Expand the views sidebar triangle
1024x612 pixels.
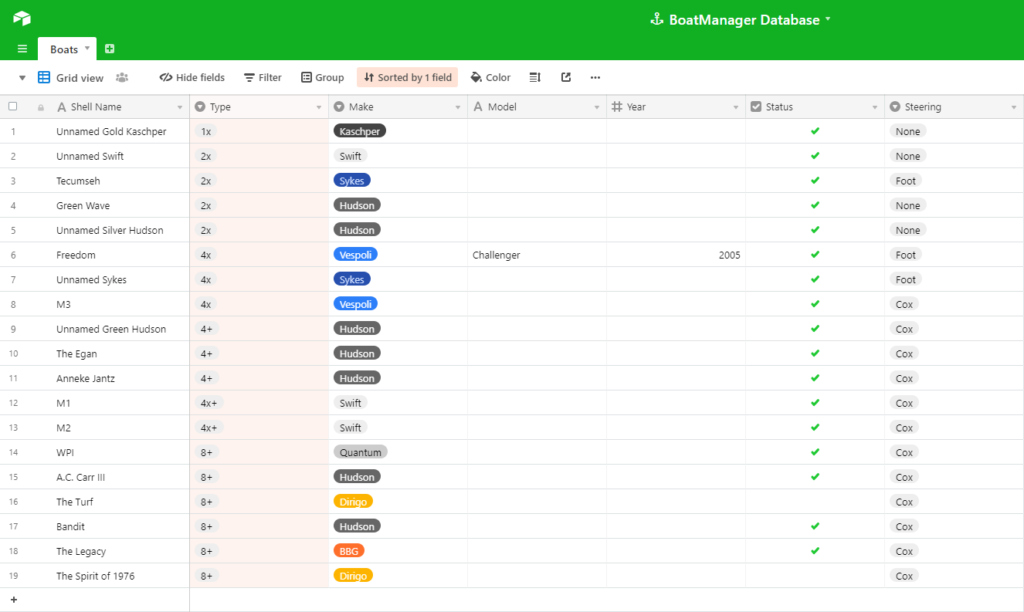tap(22, 78)
